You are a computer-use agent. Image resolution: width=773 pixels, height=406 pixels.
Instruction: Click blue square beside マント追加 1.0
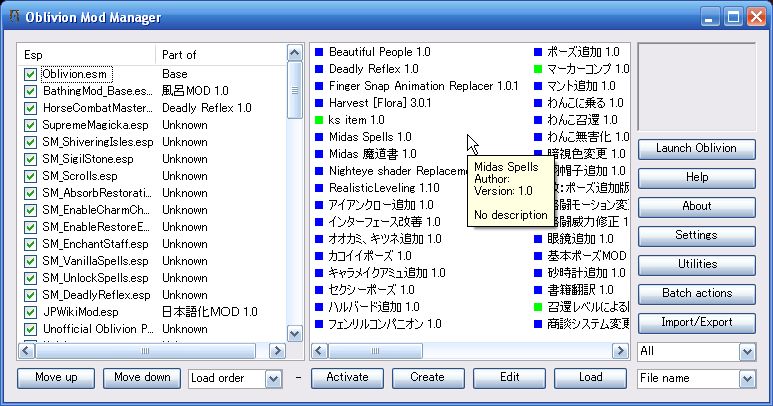click(538, 86)
